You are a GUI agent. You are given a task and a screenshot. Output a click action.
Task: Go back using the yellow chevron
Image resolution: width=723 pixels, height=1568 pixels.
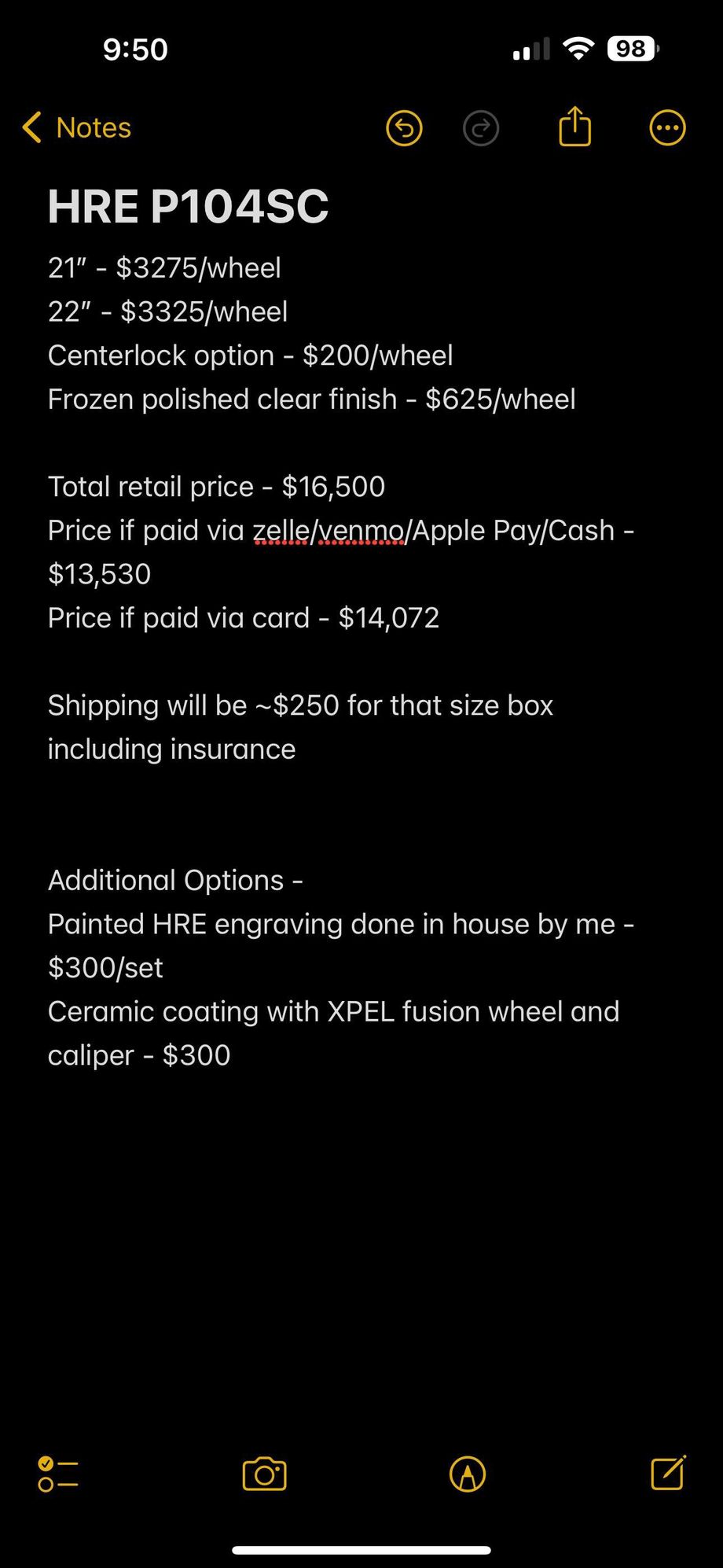pyautogui.click(x=32, y=127)
